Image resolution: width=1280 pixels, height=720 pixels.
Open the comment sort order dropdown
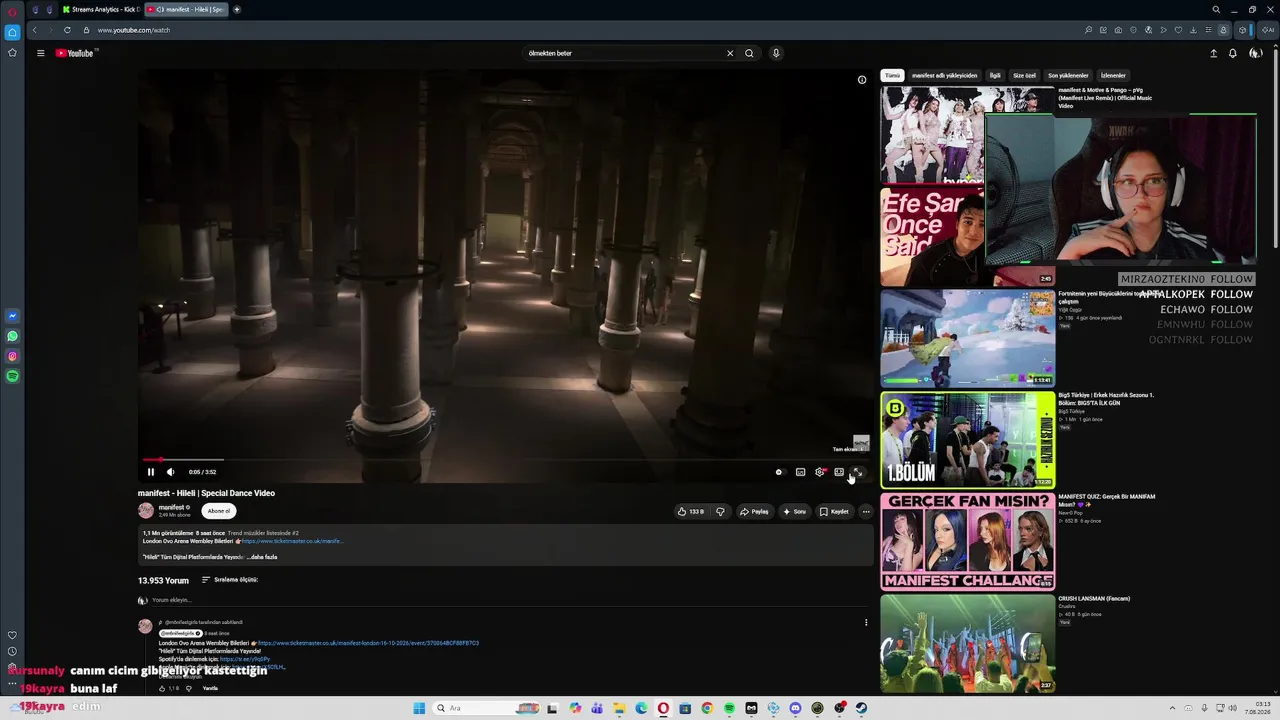point(230,580)
